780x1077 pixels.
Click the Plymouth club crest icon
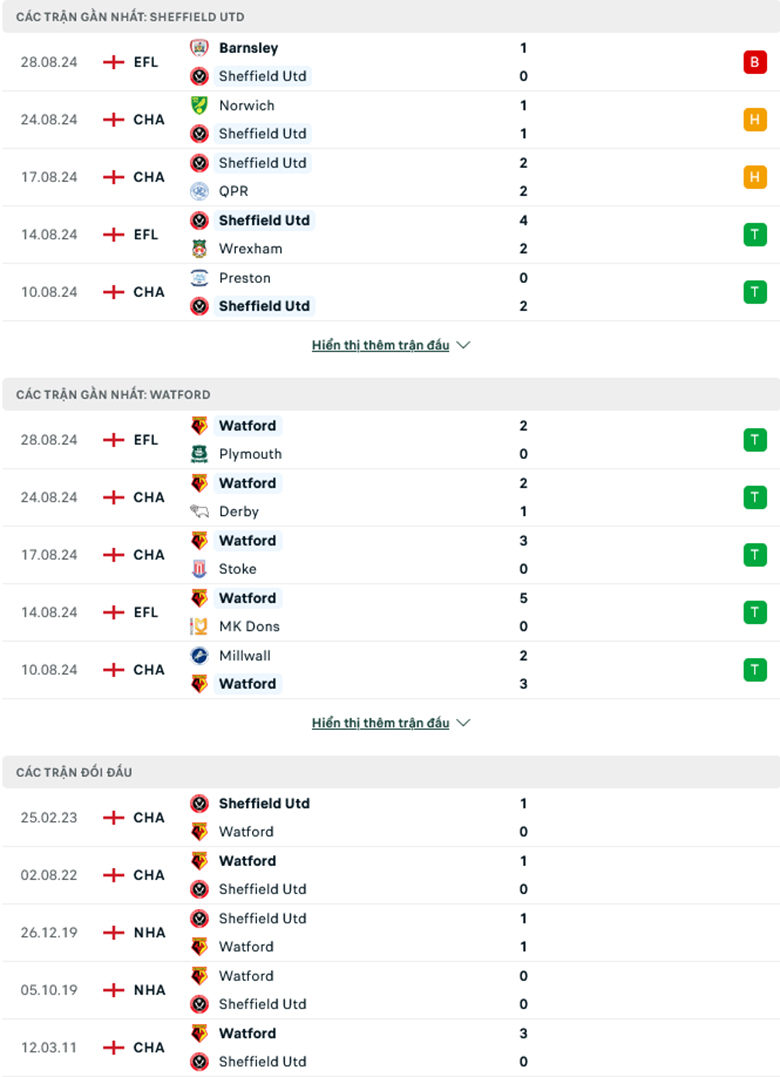(199, 454)
